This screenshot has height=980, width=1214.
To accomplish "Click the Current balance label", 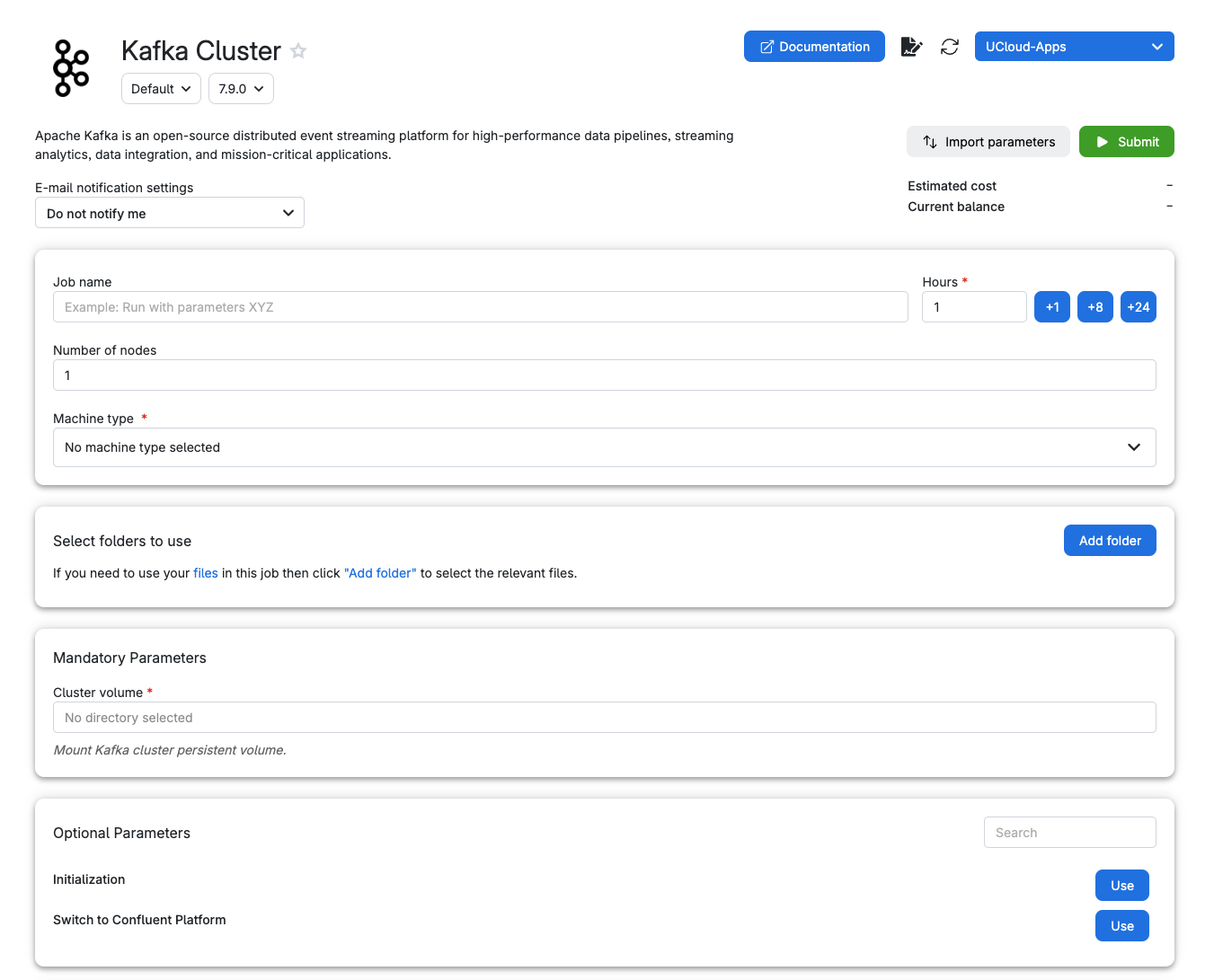I will pos(956,207).
